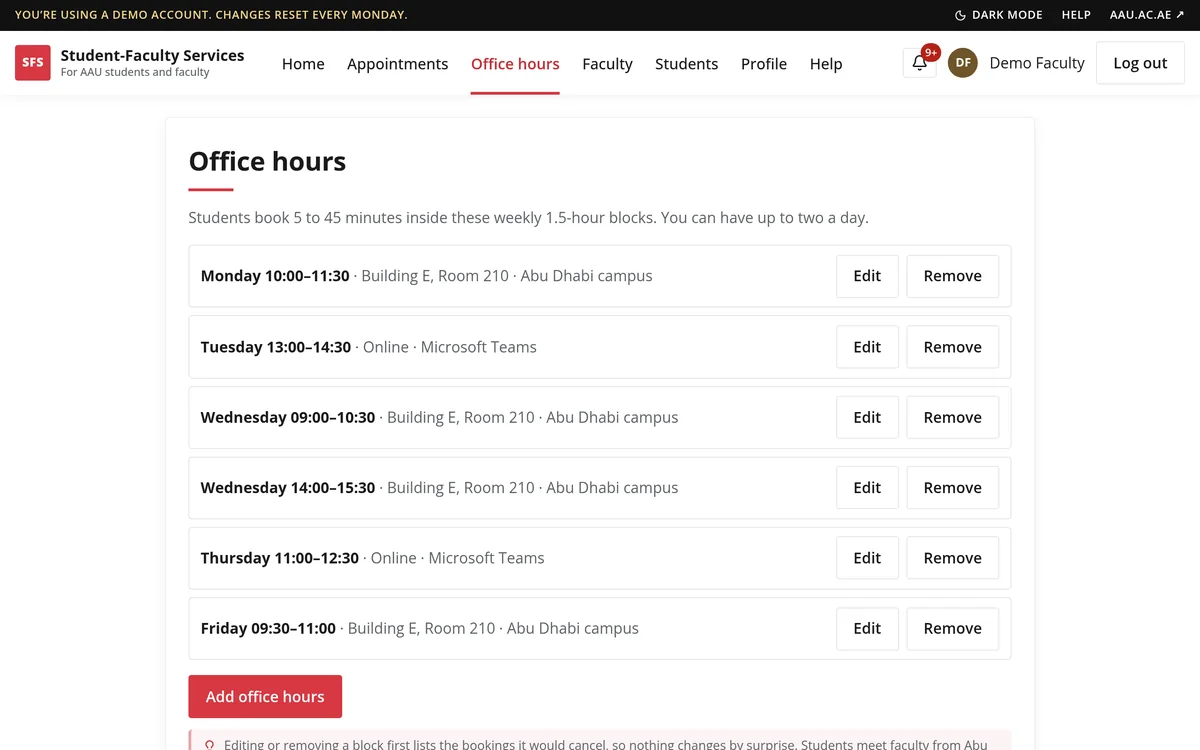Open the Appointments nav item

(397, 64)
